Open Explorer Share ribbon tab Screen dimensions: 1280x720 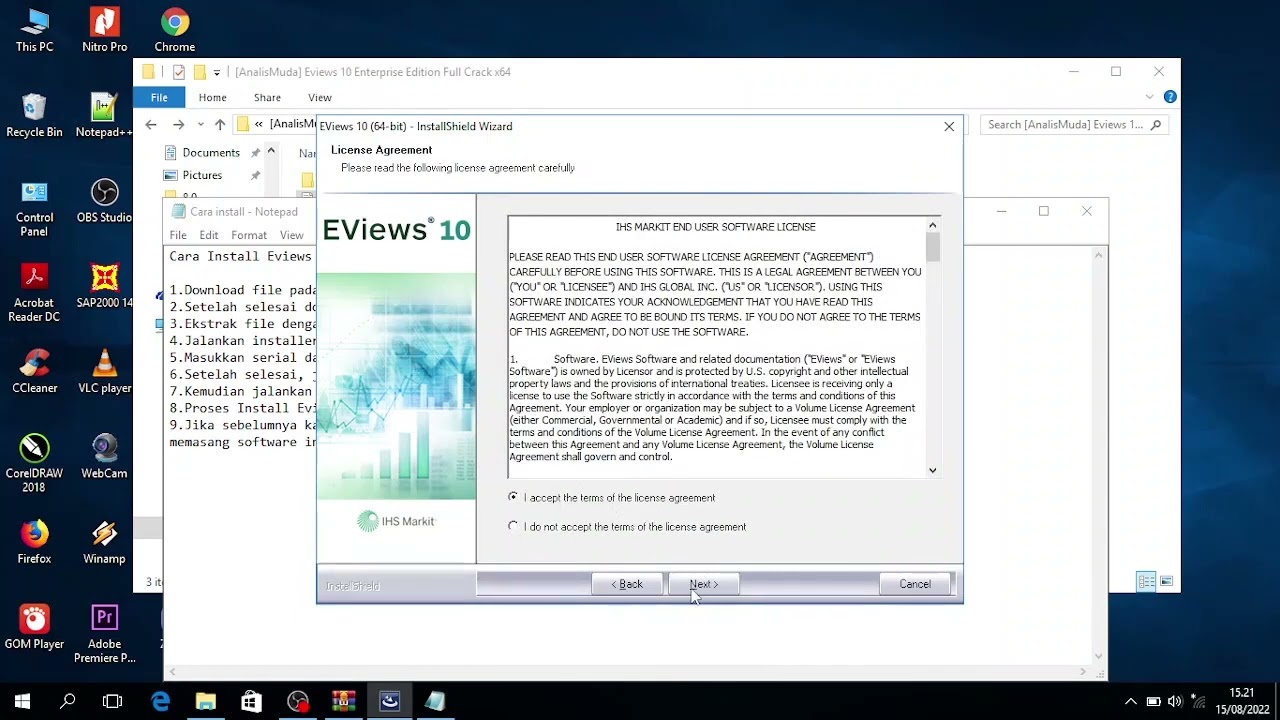[x=267, y=97]
